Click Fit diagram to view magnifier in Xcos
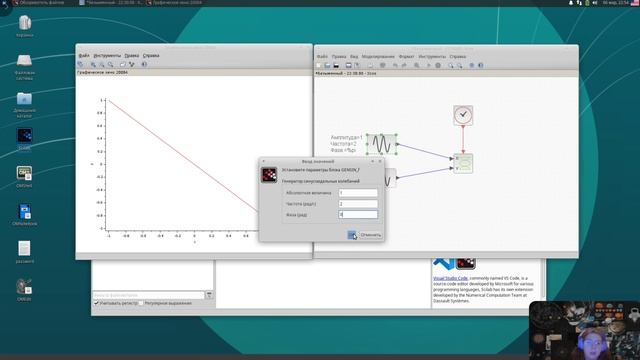 (x=417, y=65)
